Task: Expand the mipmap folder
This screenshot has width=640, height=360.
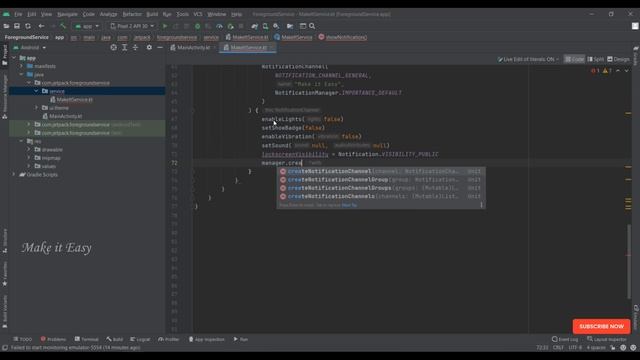Action: point(29,158)
